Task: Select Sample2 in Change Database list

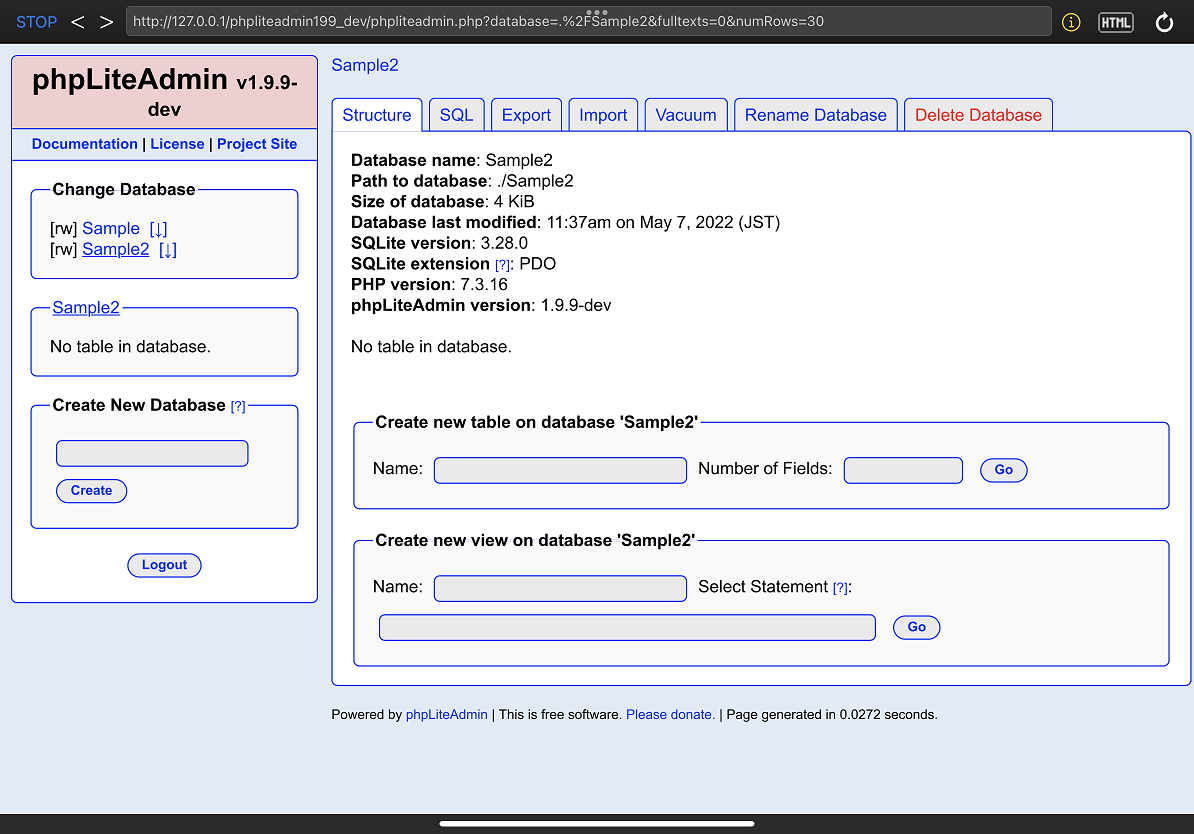Action: coord(116,249)
